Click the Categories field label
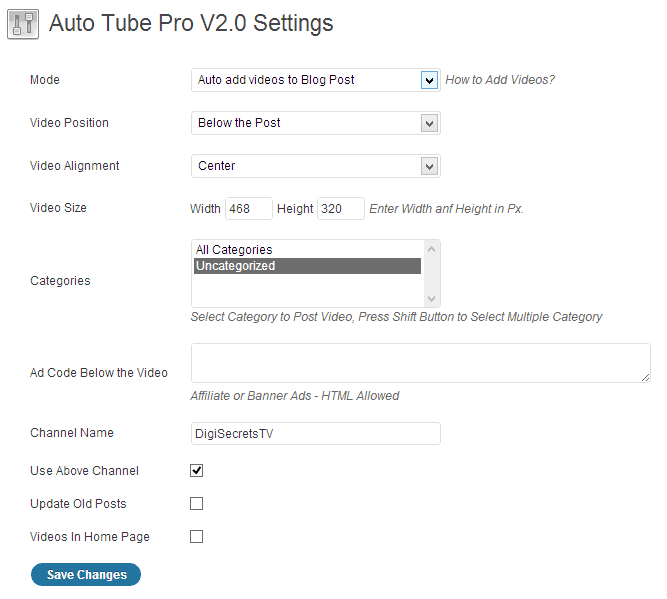 click(60, 281)
